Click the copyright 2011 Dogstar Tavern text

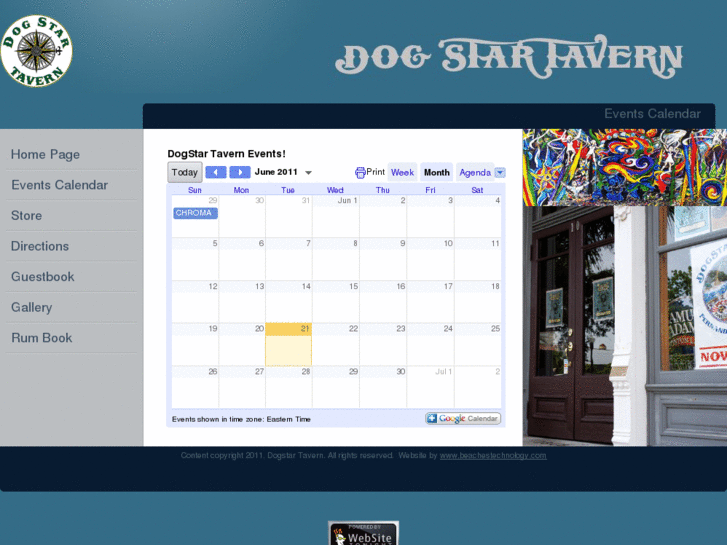click(287, 455)
